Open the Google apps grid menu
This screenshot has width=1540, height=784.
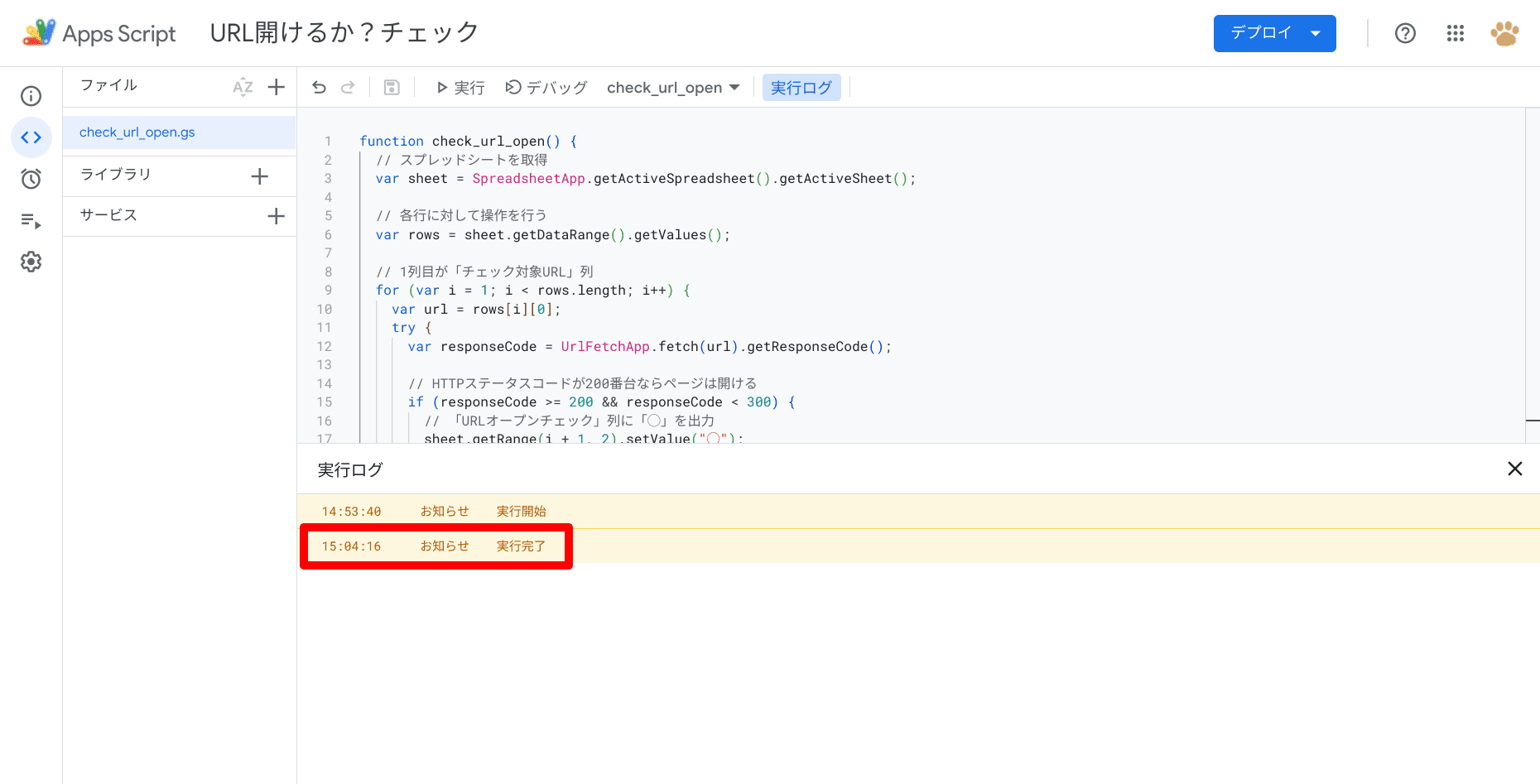1455,33
